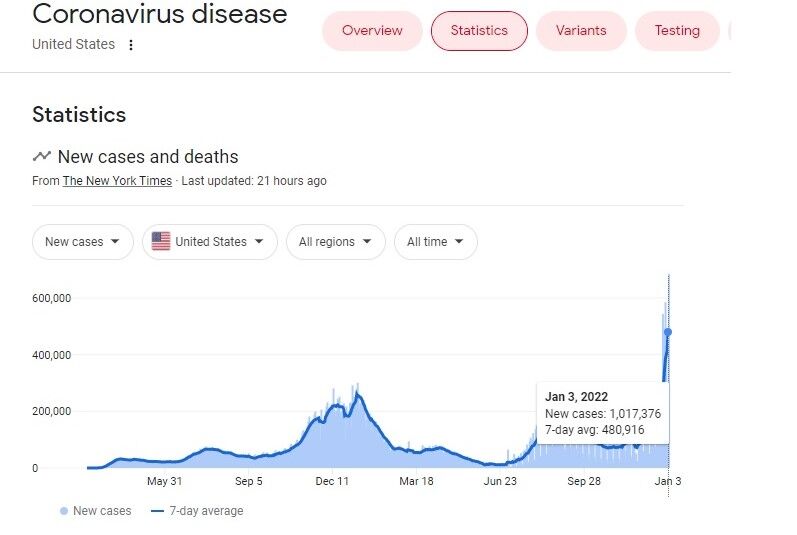Click the trend chart icon near heading
This screenshot has width=797, height=535.
41,156
